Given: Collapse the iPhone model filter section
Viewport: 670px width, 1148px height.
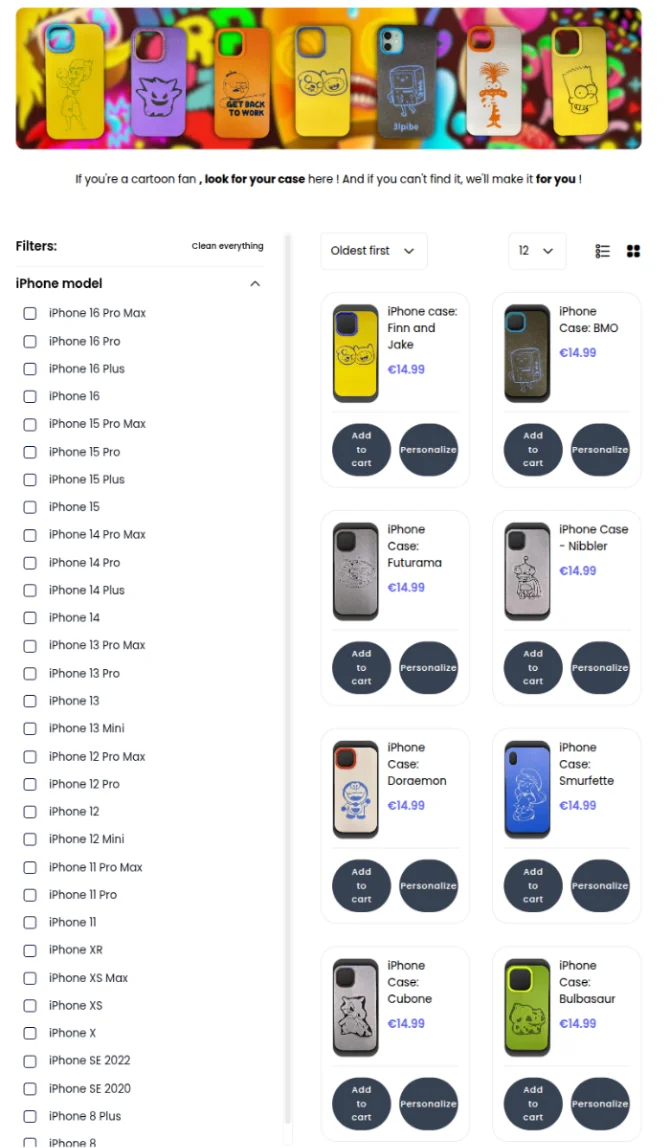Looking at the screenshot, I should pos(255,284).
